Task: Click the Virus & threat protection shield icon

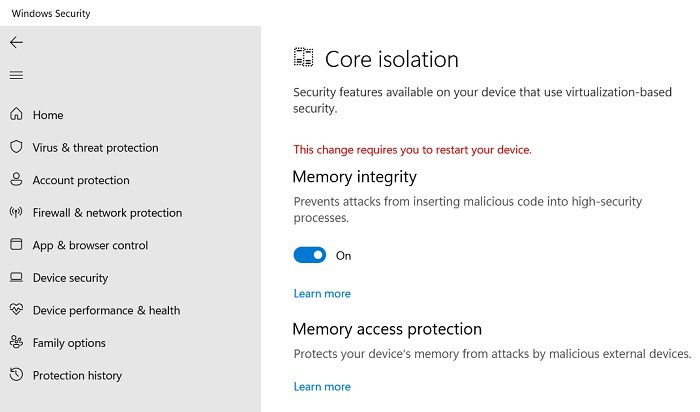Action: [x=16, y=147]
